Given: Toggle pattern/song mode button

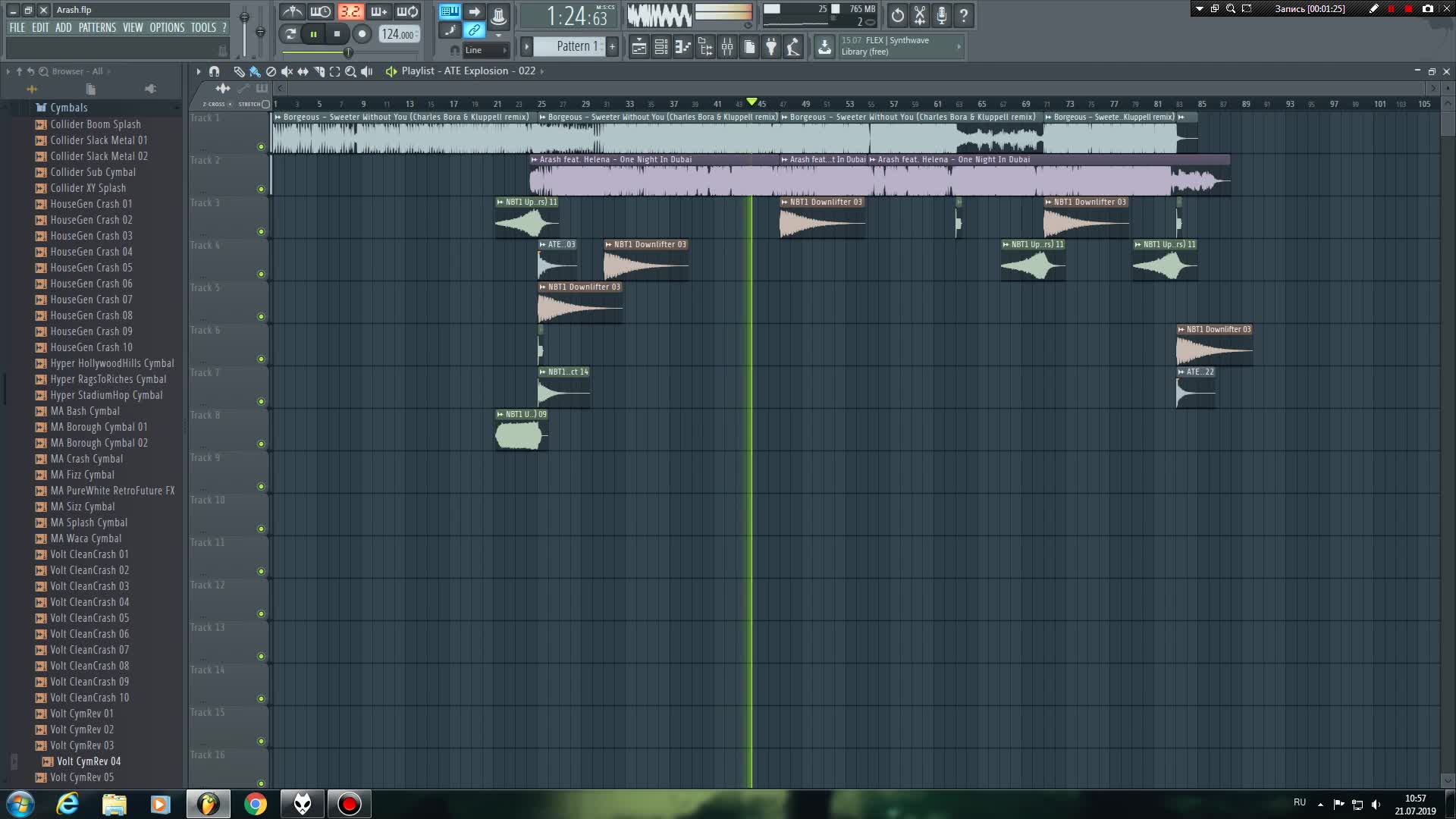Looking at the screenshot, I should (x=290, y=33).
